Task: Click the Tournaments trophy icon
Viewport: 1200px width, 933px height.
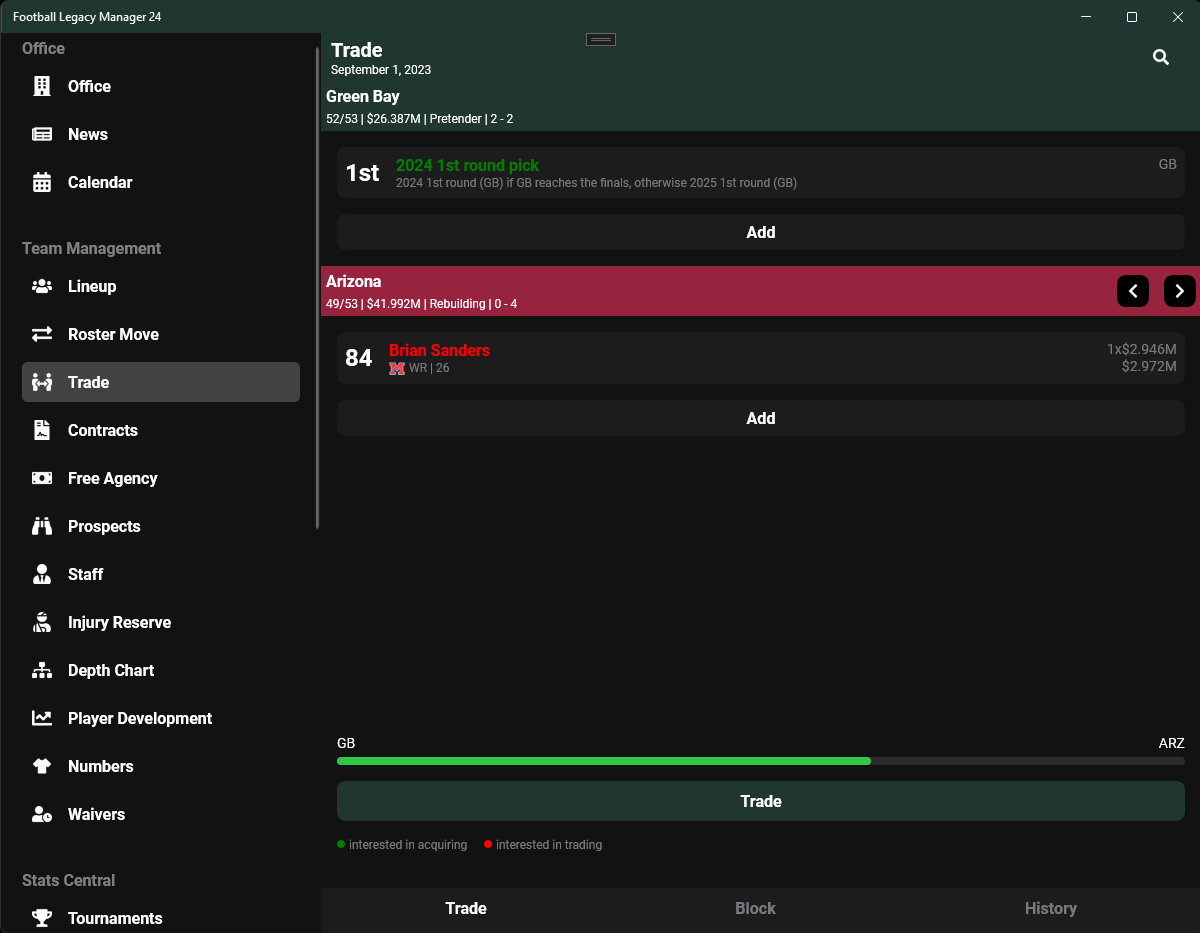Action: 42,918
